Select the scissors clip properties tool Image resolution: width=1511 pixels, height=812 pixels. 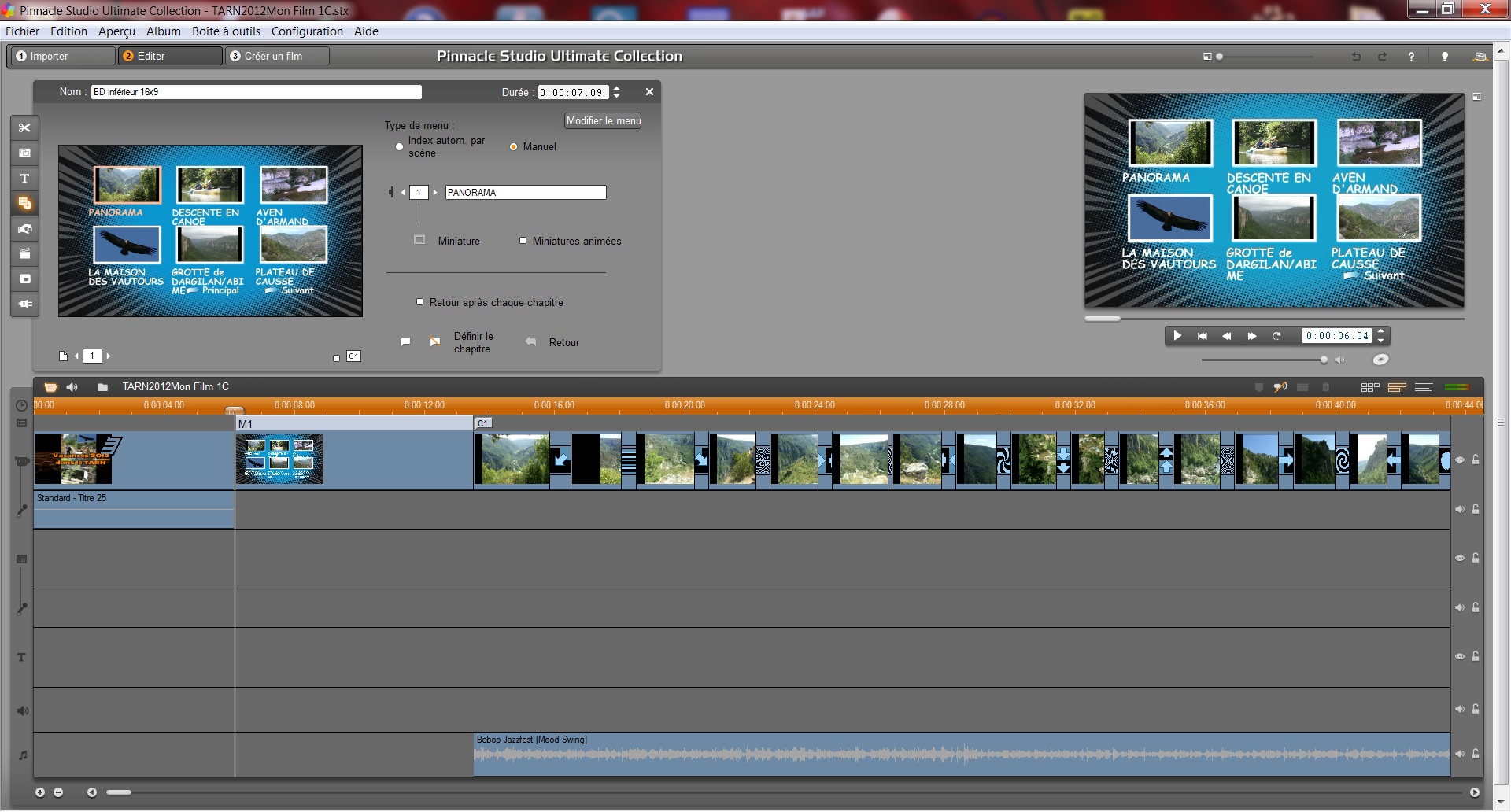[24, 127]
